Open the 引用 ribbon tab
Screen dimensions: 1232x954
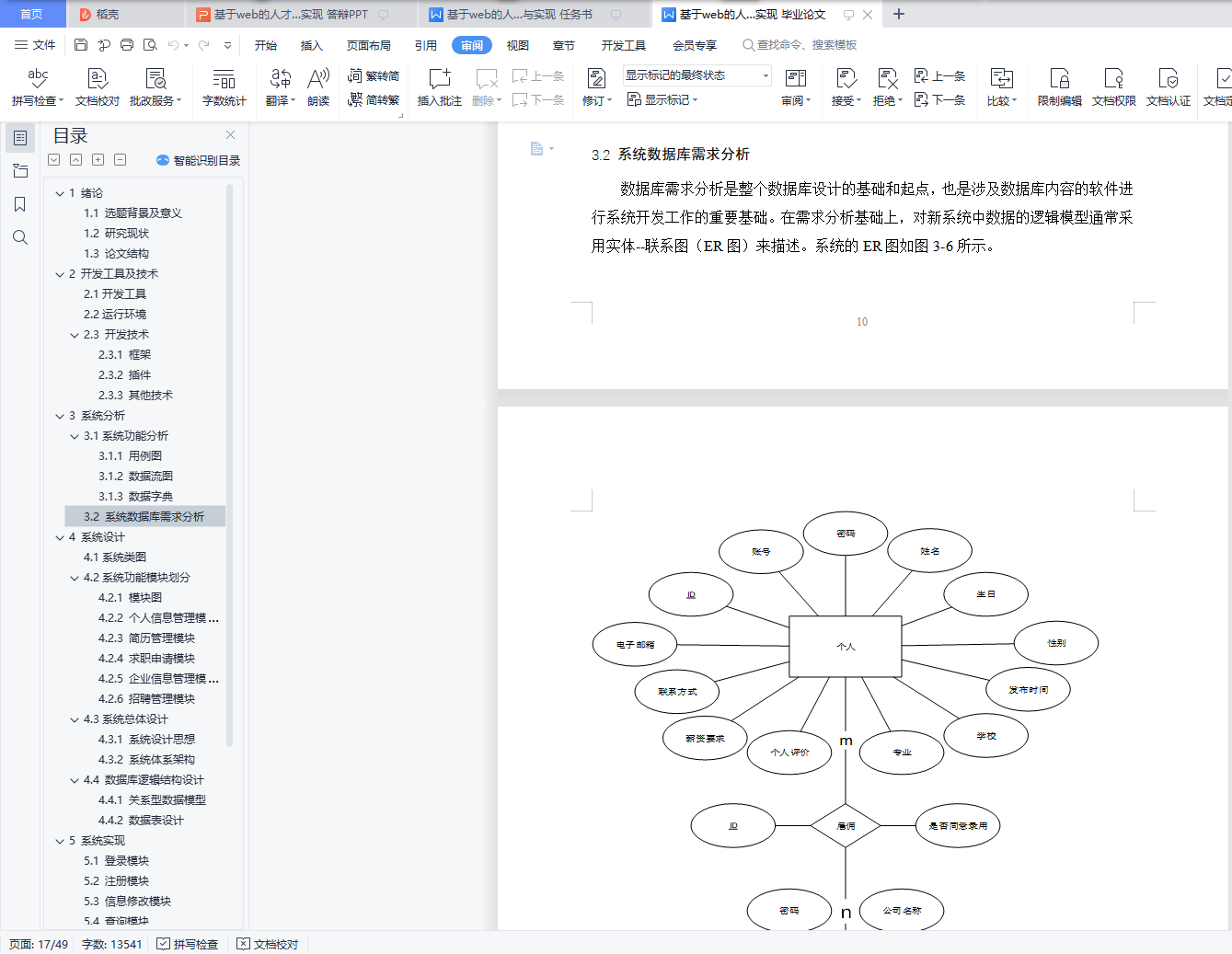tap(426, 45)
